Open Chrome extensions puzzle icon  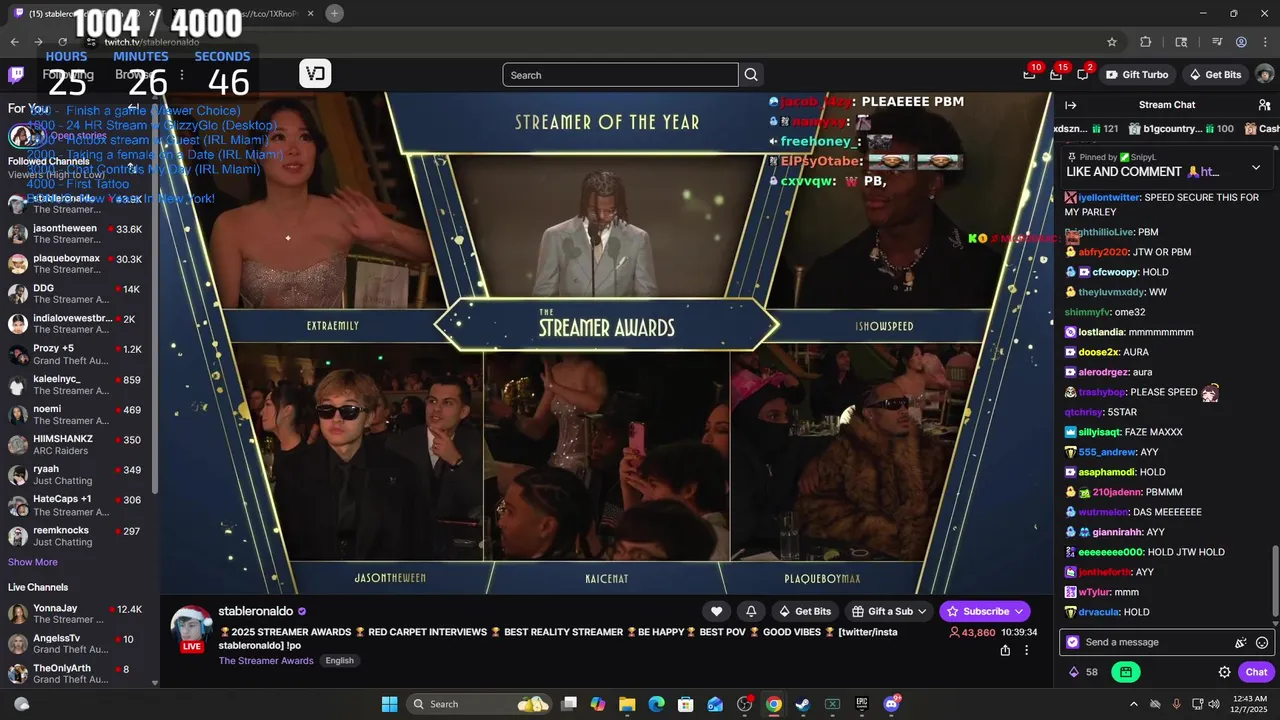pos(1146,42)
